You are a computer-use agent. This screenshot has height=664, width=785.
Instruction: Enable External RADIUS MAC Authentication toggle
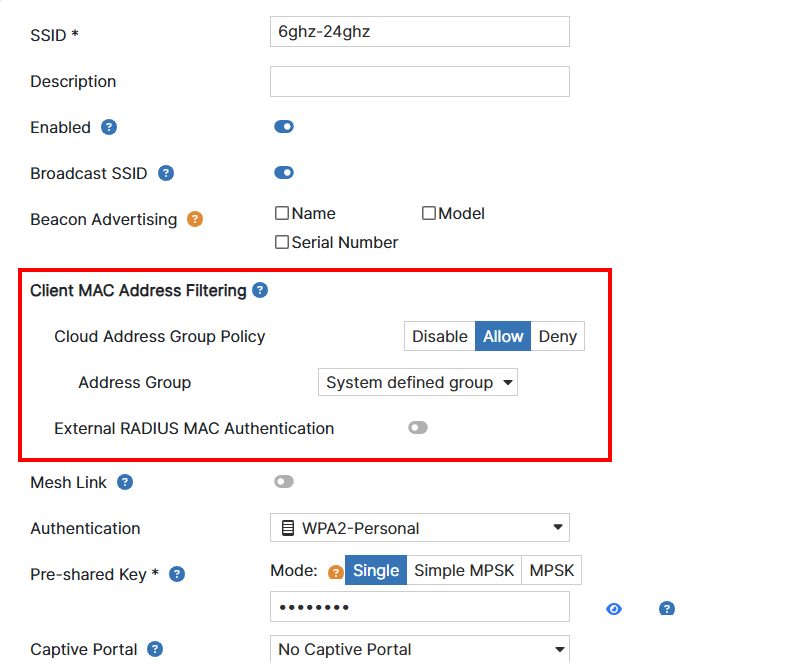[418, 428]
